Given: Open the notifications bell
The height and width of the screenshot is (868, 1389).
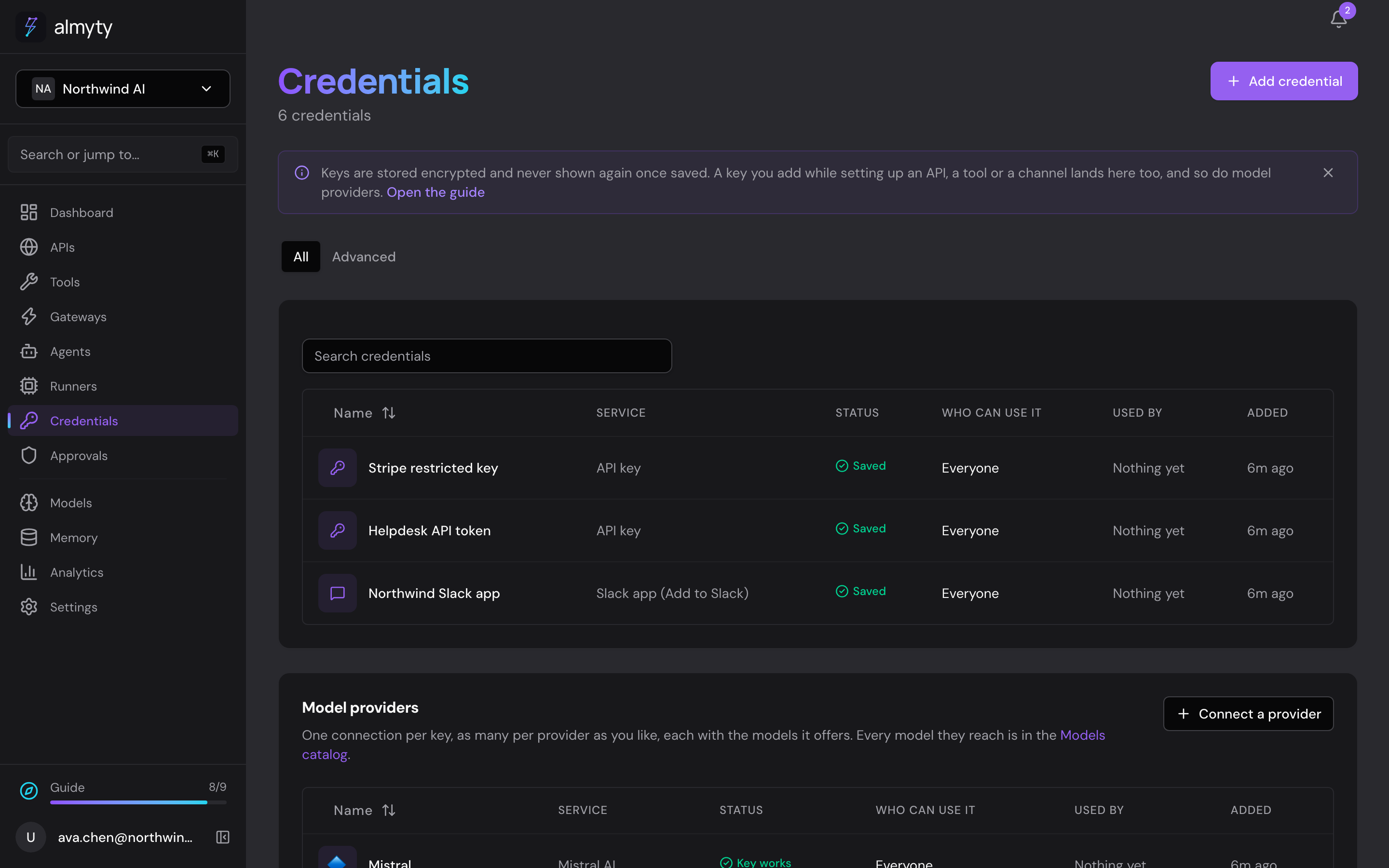Looking at the screenshot, I should 1338,19.
